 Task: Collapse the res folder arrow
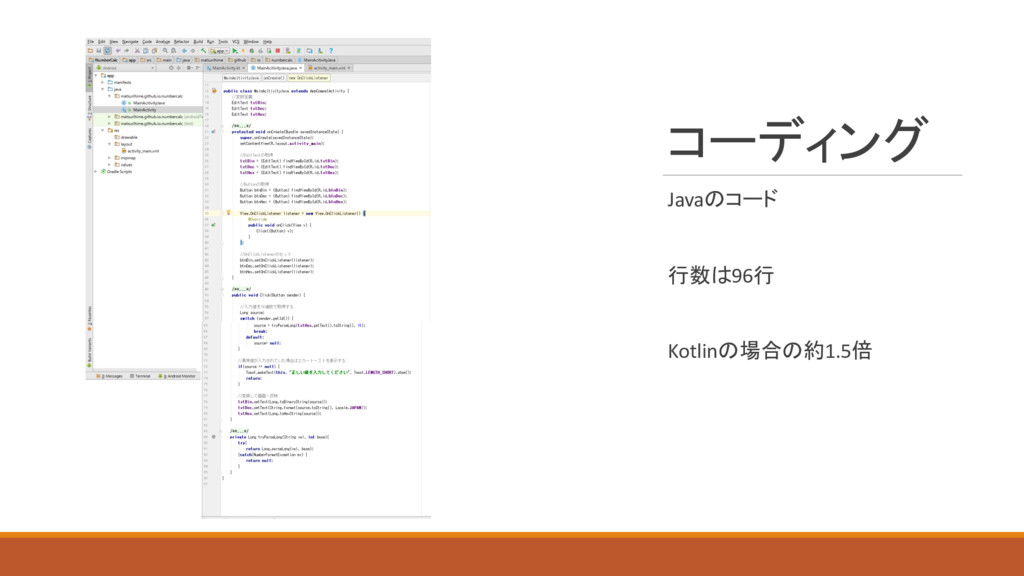coord(103,131)
